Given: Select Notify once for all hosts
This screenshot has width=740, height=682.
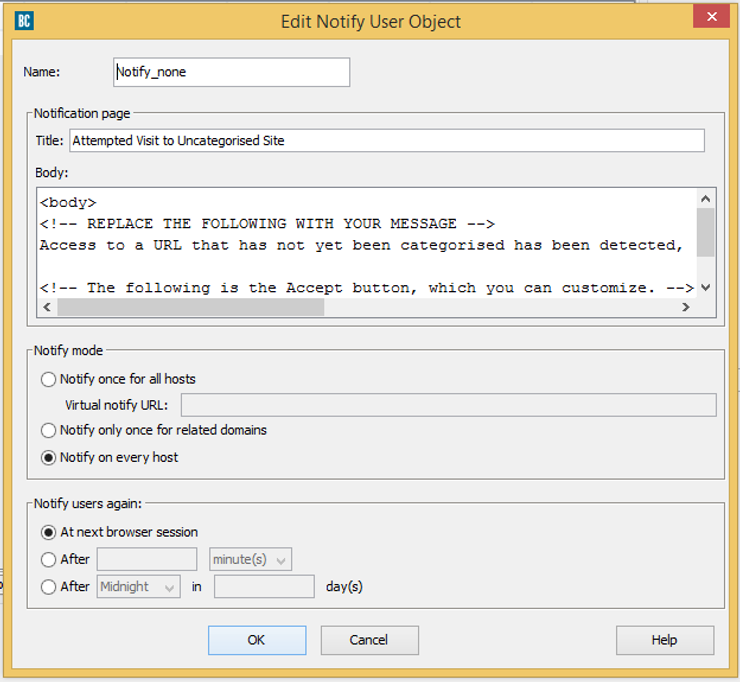Looking at the screenshot, I should tap(118, 379).
